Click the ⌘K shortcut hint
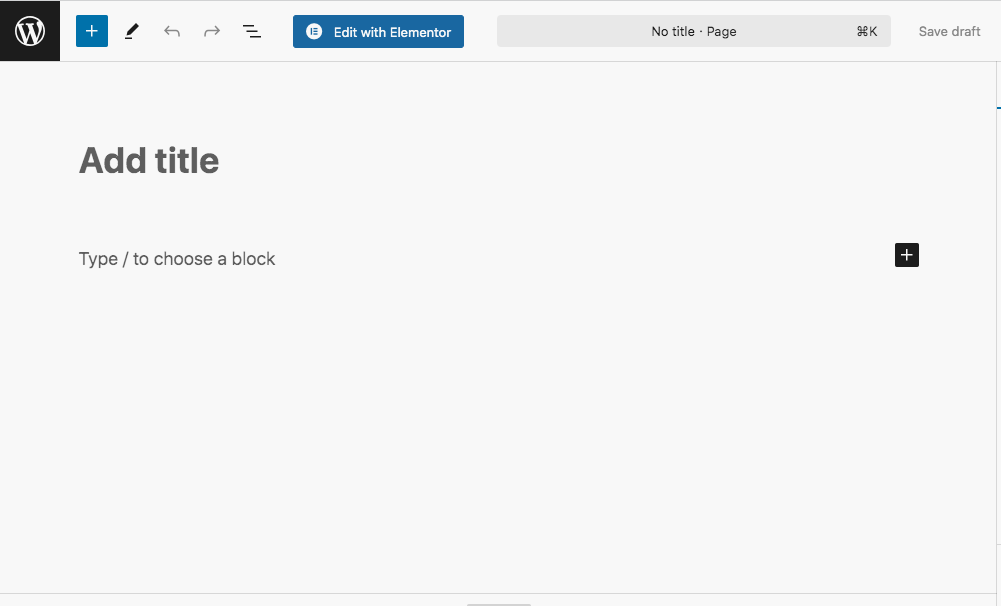Screen dimensions: 1001x606 tap(866, 31)
